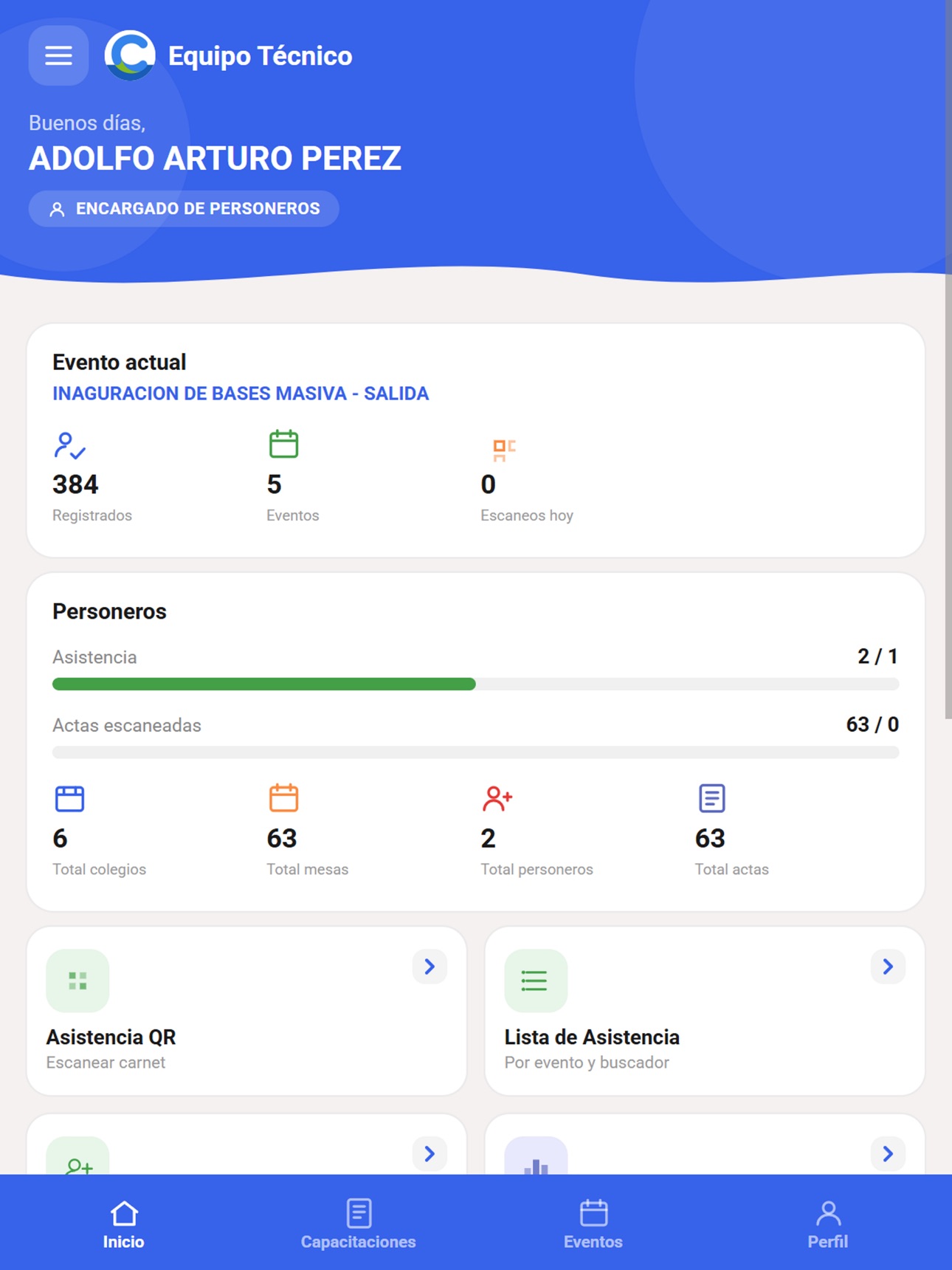Click the green Eventos calendar icon
Image resolution: width=952 pixels, height=1270 pixels.
point(283,444)
